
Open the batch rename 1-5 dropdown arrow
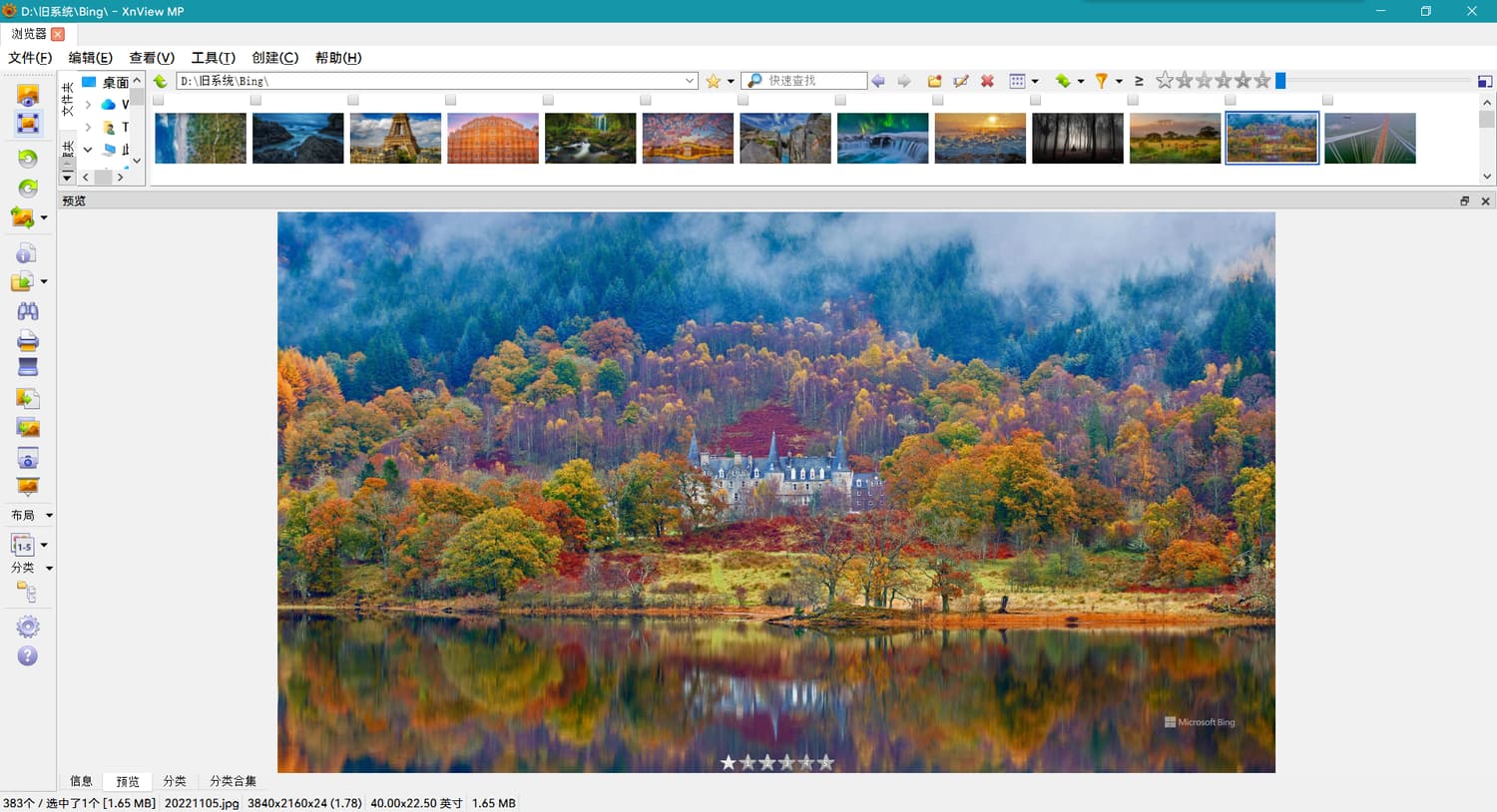44,545
